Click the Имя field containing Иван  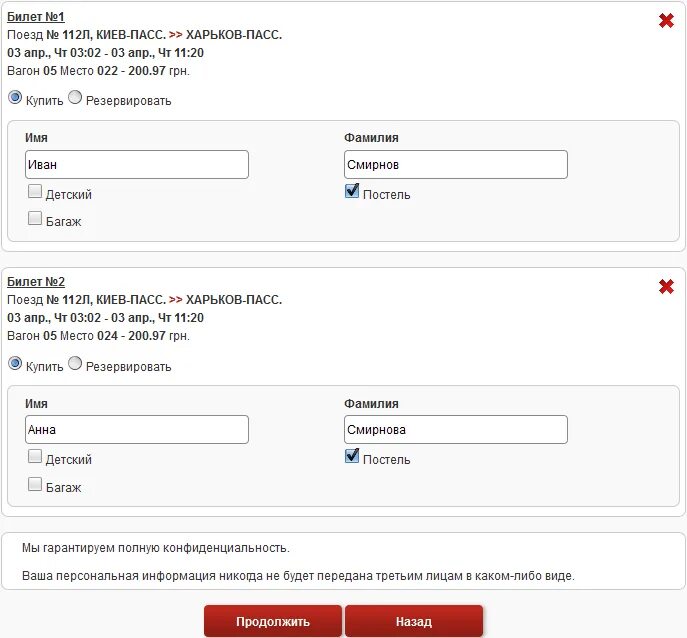tap(137, 165)
